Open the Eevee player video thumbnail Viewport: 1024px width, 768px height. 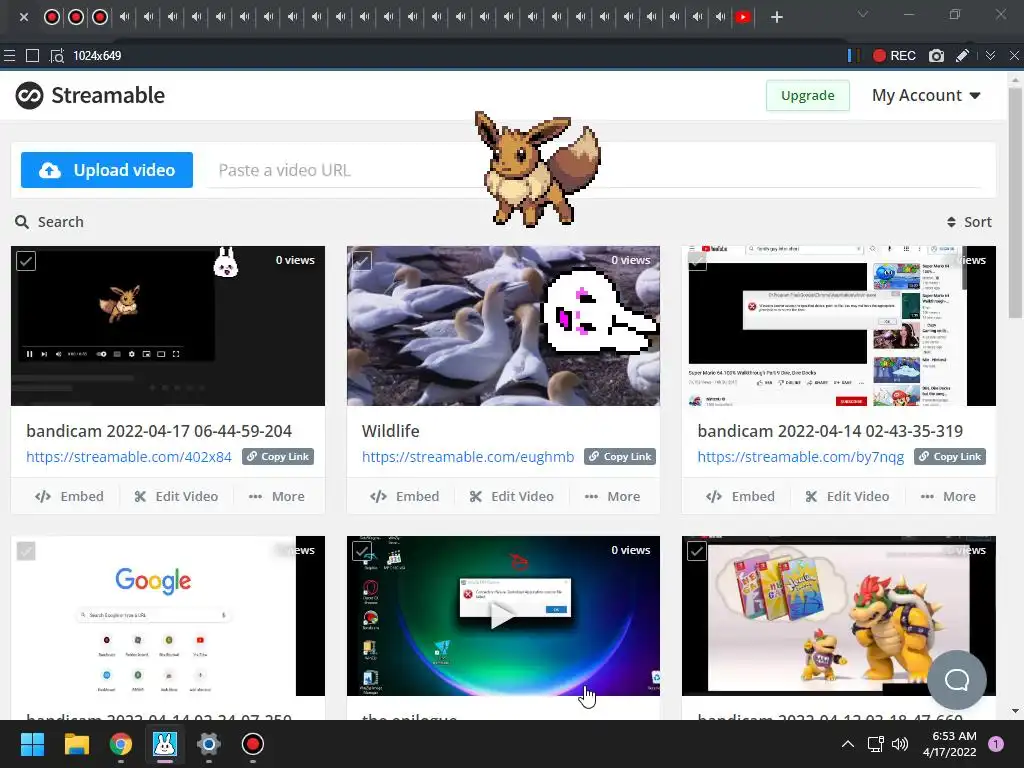(168, 326)
